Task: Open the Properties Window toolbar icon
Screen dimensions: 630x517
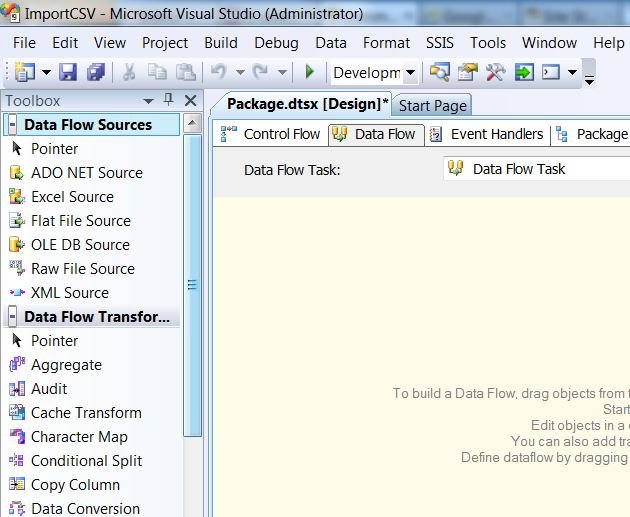Action: click(x=468, y=73)
